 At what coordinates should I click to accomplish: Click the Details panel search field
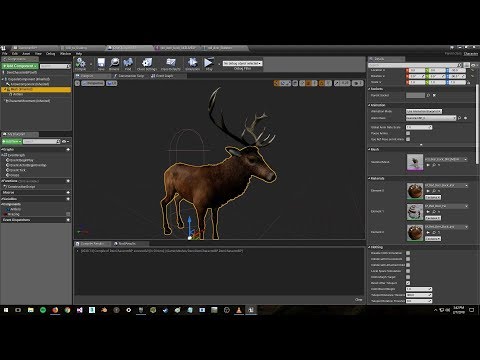(x=415, y=65)
